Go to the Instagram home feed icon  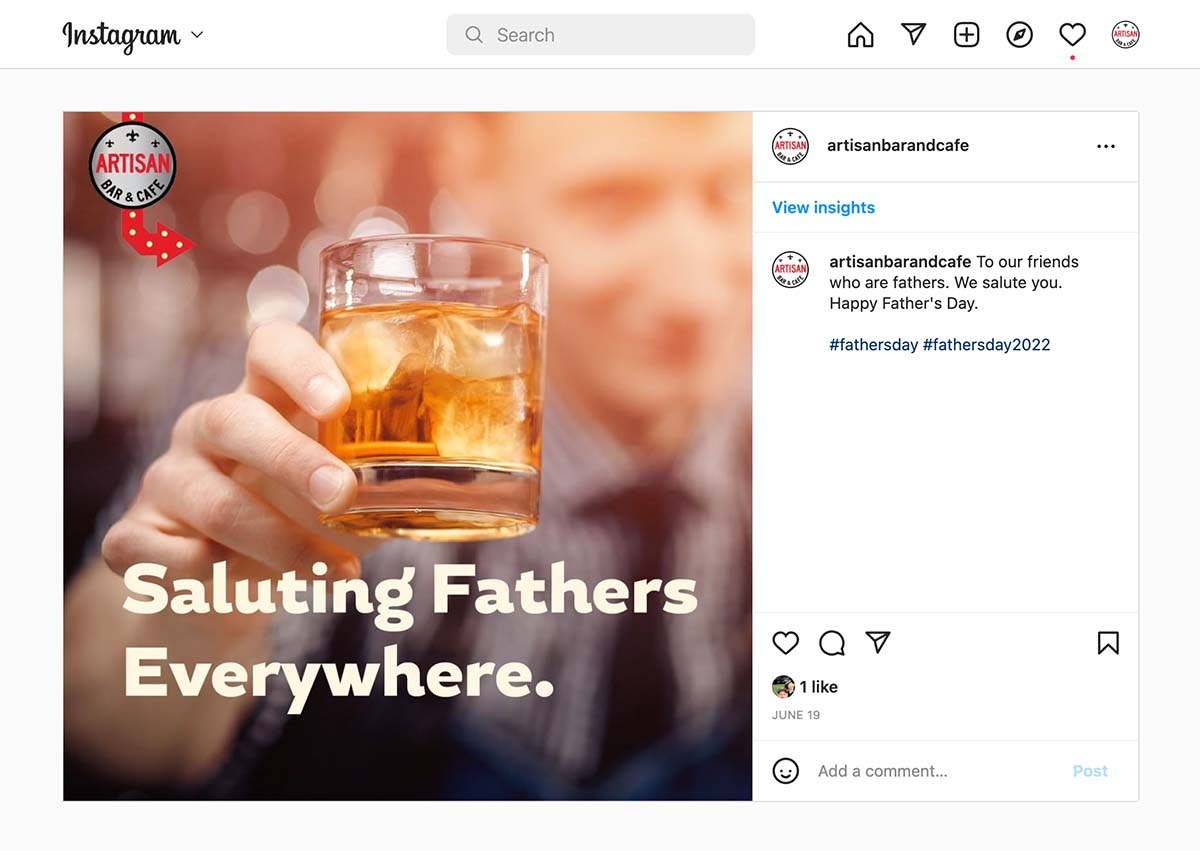click(860, 35)
